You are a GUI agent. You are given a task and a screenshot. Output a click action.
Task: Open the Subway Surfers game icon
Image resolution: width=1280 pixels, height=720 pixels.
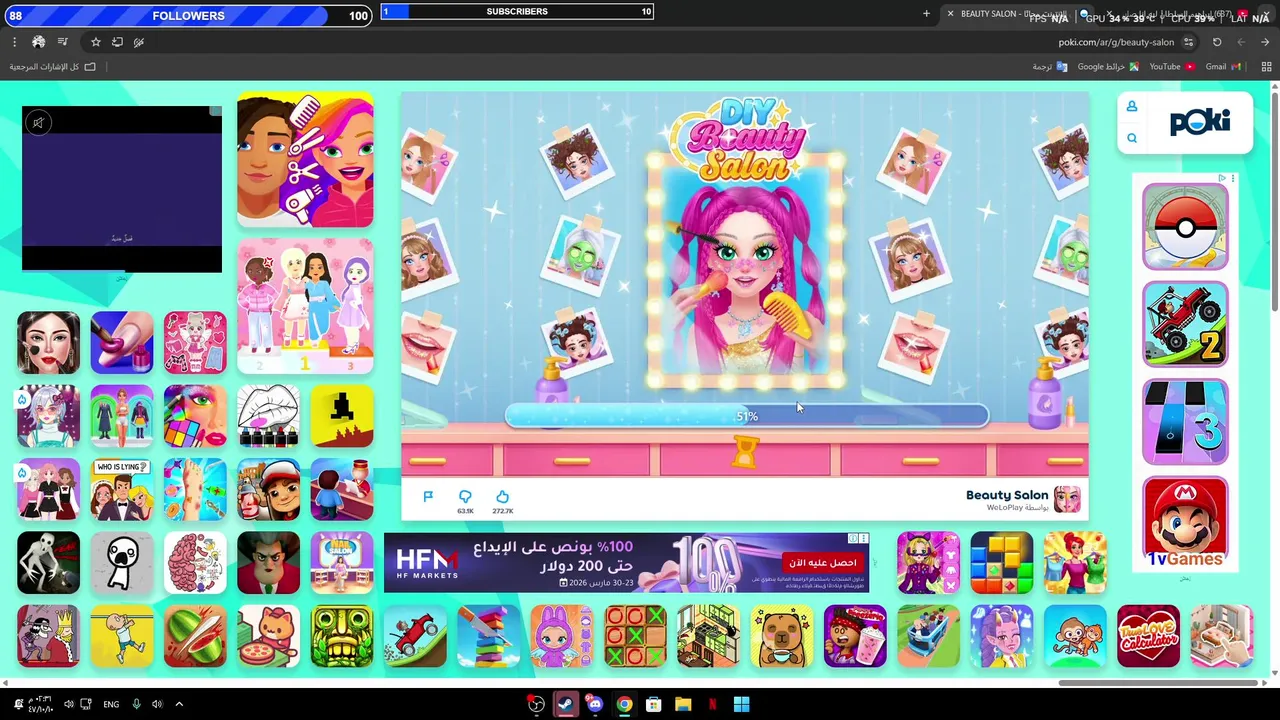click(268, 490)
